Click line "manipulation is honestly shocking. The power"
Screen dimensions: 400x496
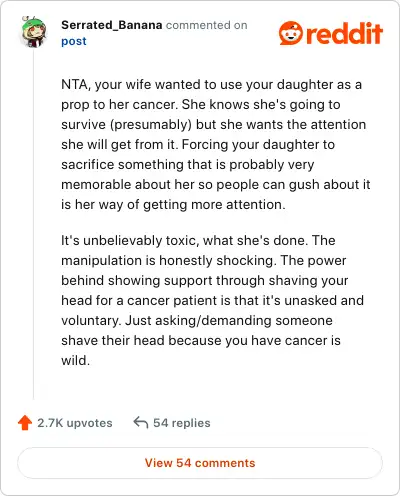(x=204, y=260)
